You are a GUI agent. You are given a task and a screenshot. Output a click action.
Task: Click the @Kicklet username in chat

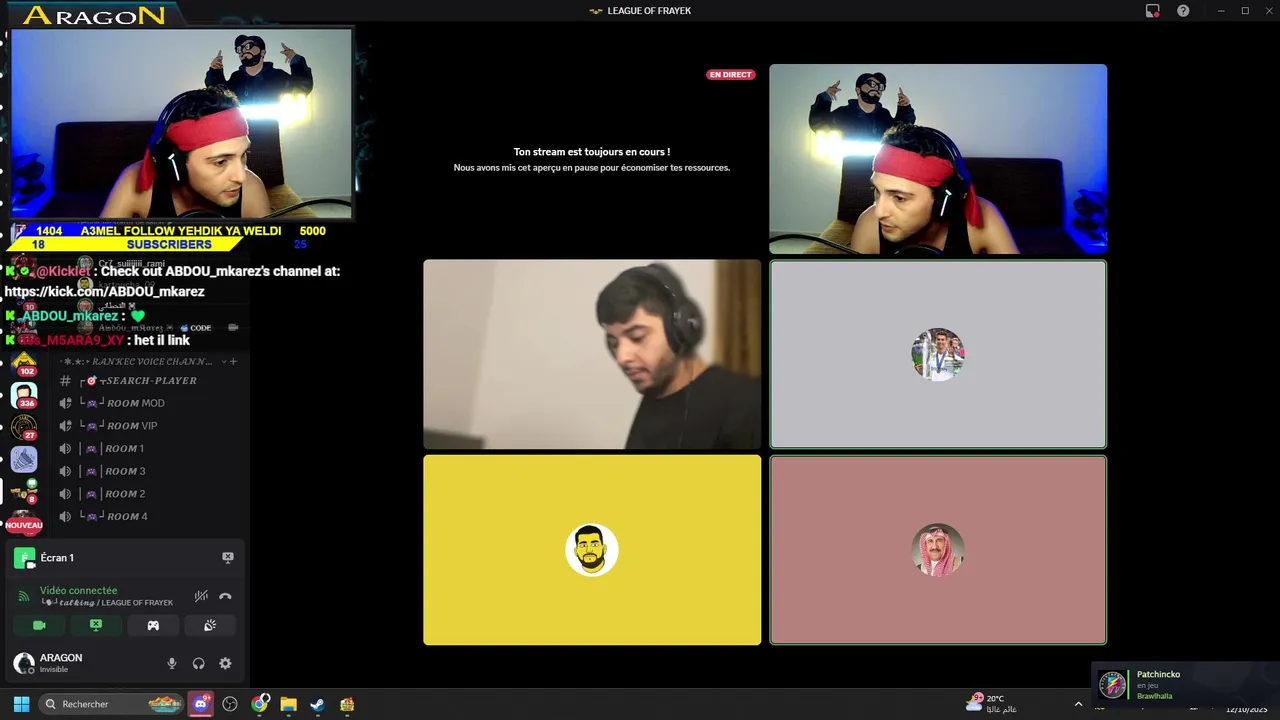tap(63, 271)
